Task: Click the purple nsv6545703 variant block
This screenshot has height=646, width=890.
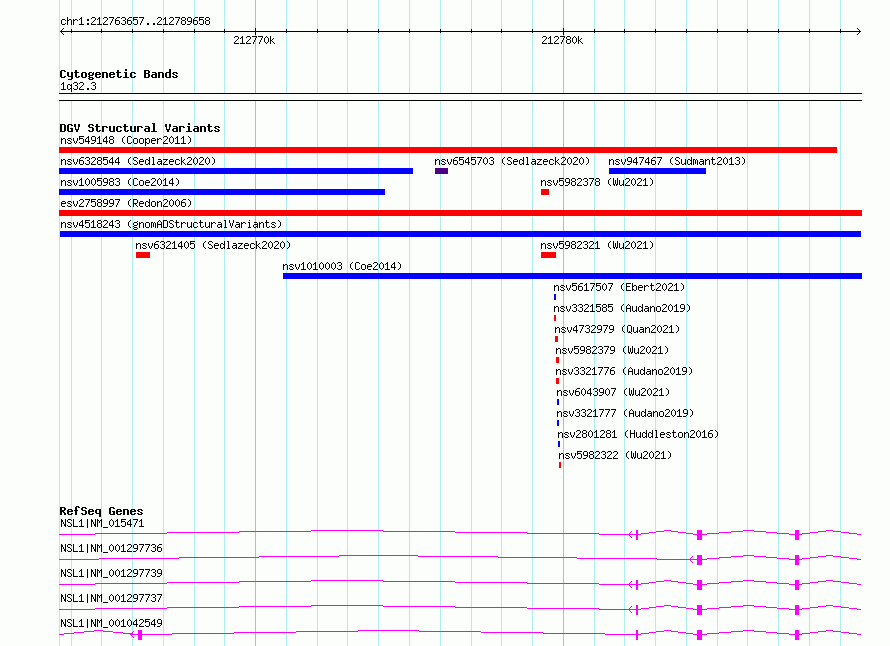Action: 442,171
